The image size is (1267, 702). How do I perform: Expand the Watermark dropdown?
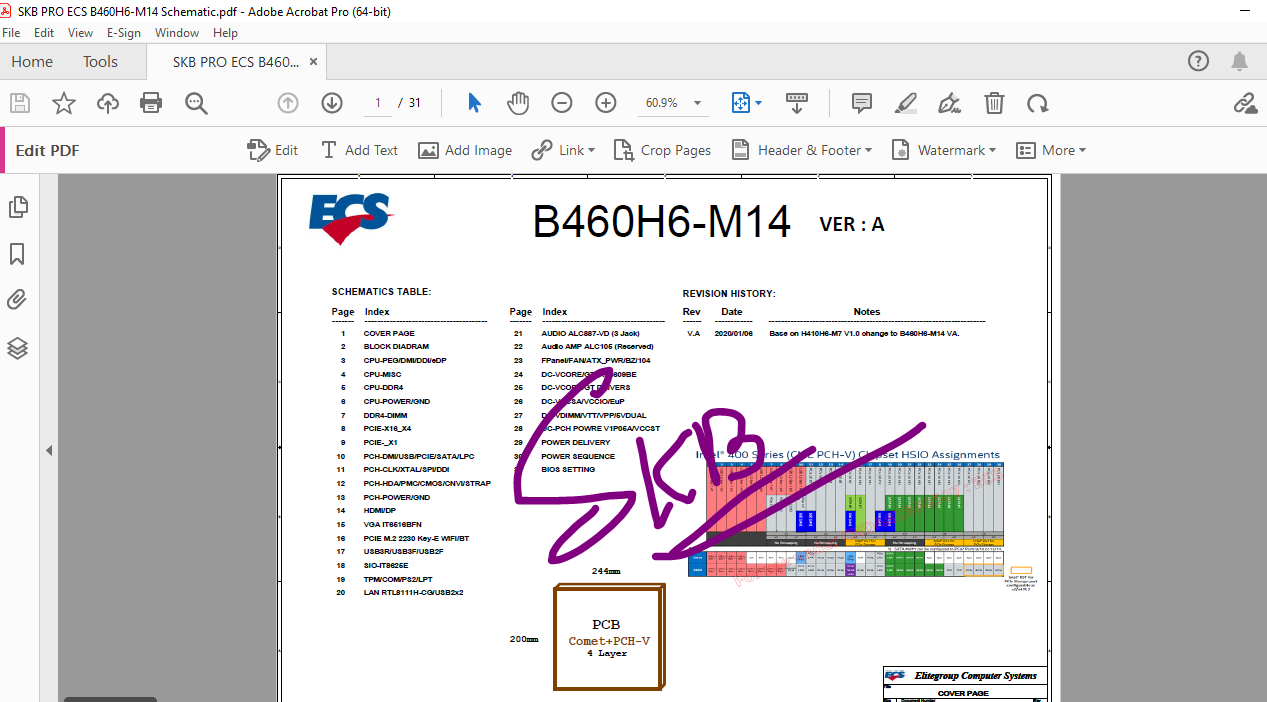click(992, 150)
